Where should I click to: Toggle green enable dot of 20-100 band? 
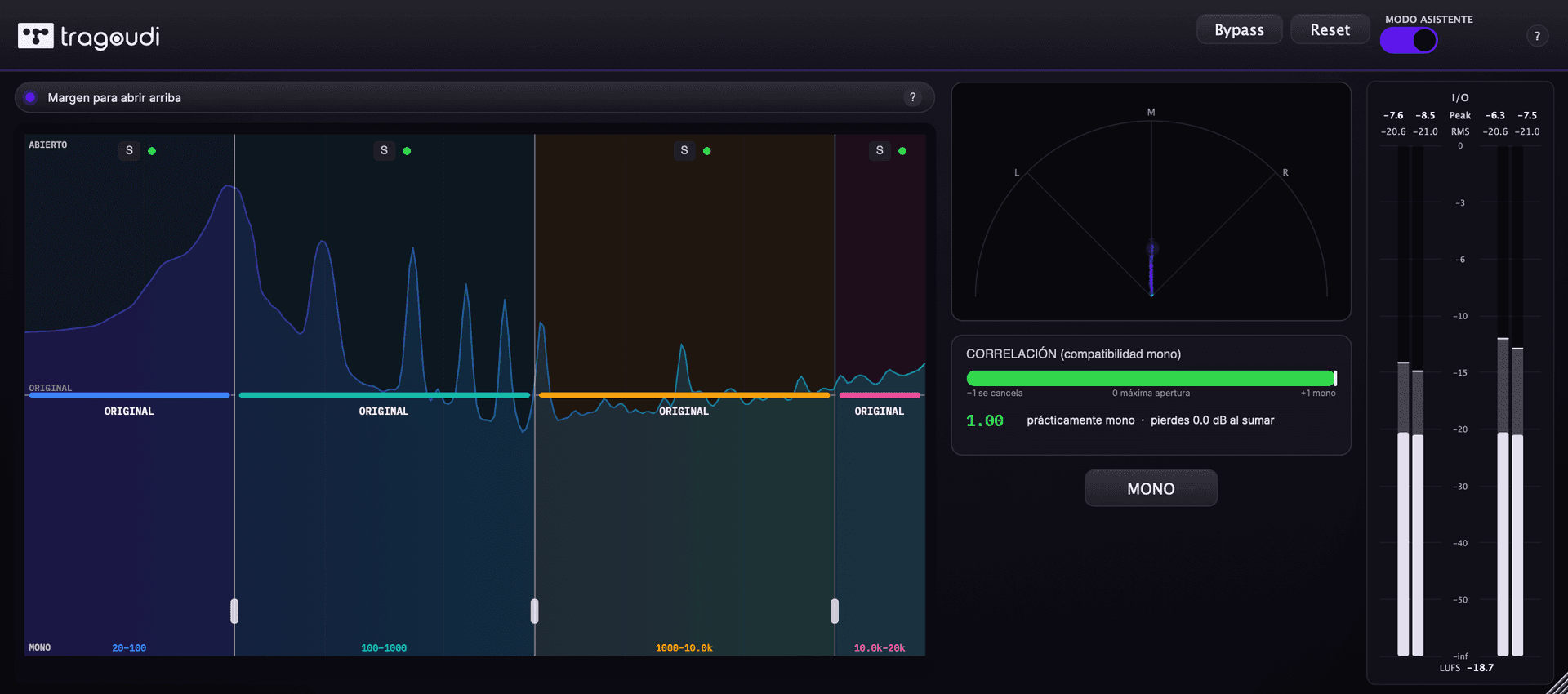pyautogui.click(x=152, y=151)
